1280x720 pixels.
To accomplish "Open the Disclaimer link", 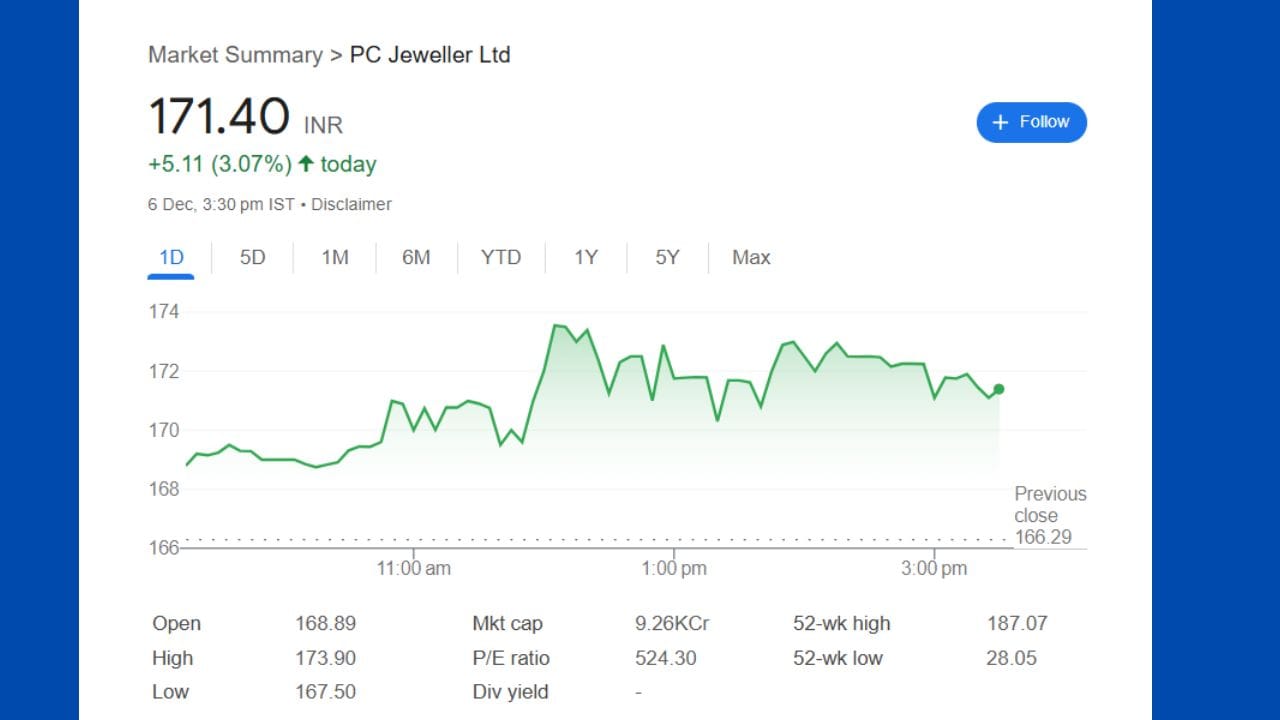I will click(351, 204).
